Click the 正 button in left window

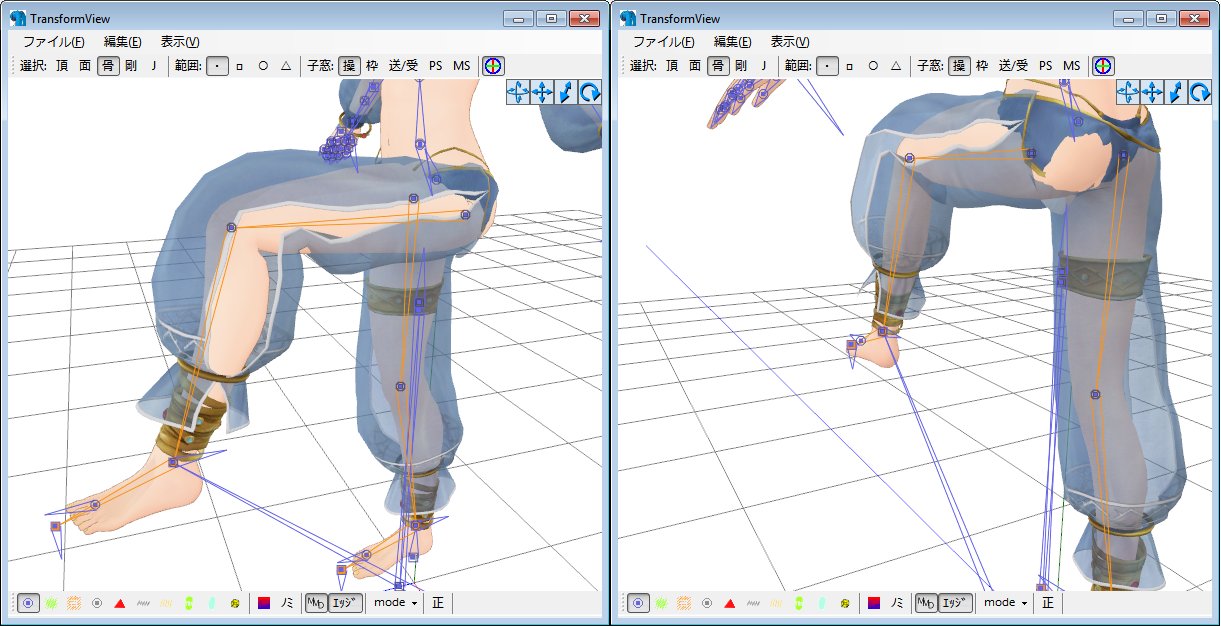[x=437, y=603]
